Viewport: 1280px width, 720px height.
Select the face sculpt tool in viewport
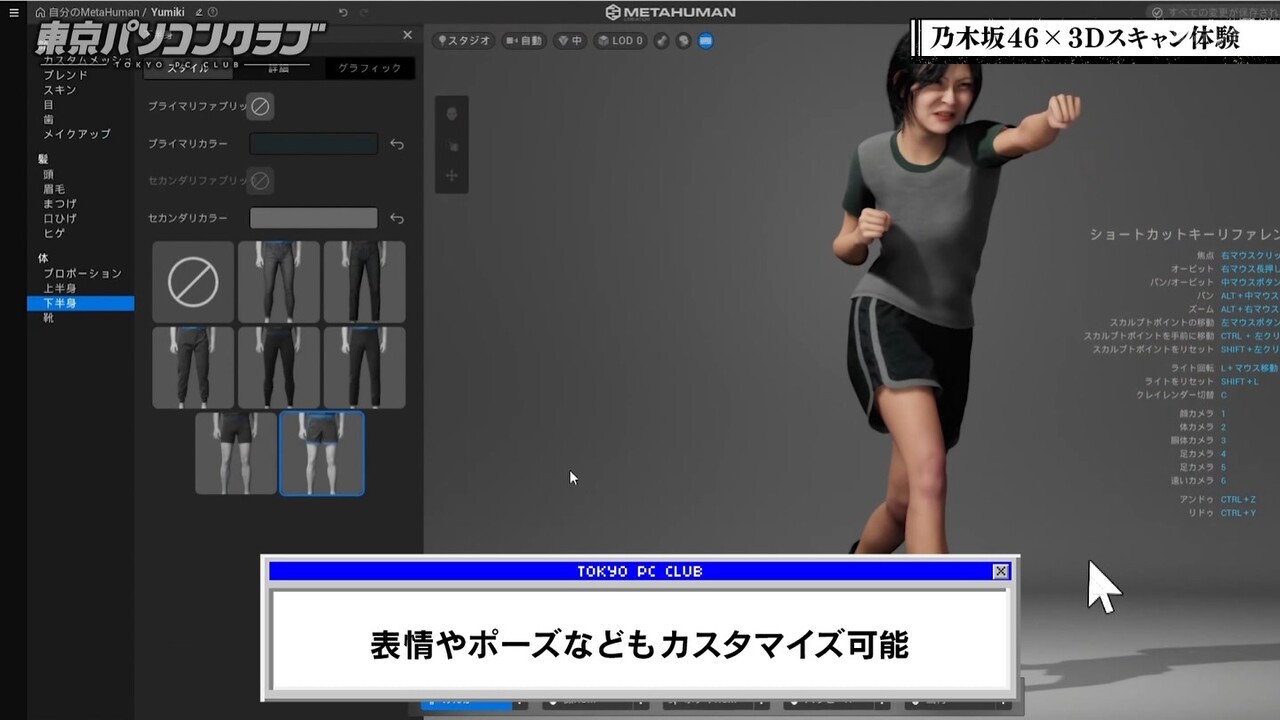pyautogui.click(x=452, y=113)
